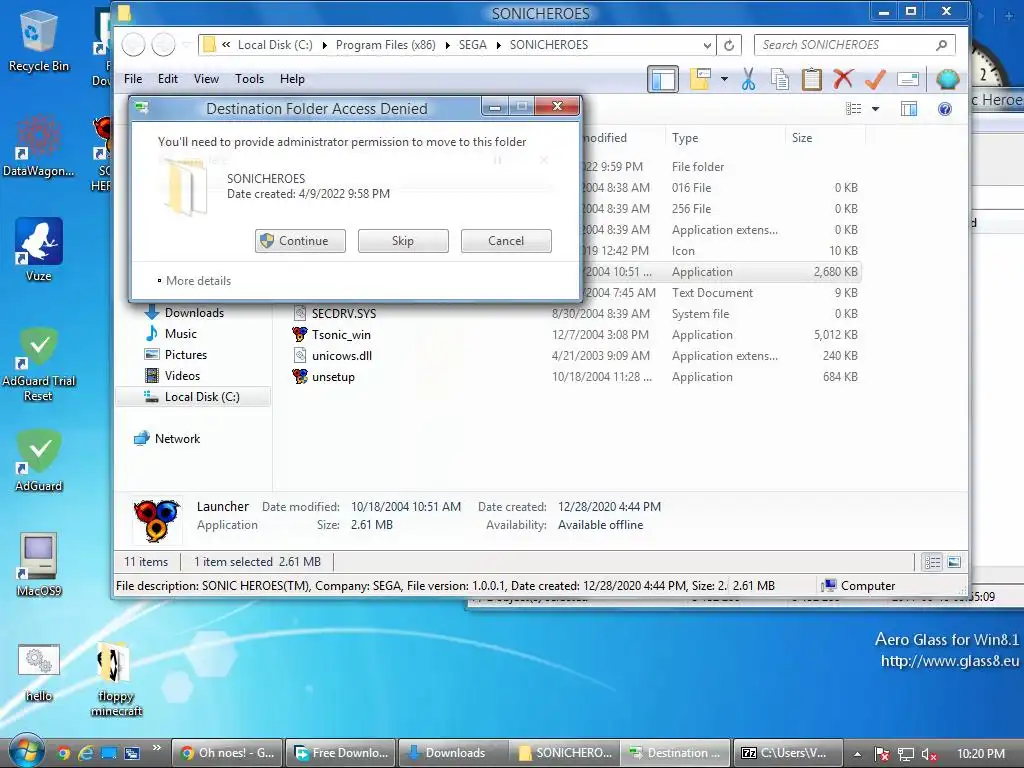
Task: Switch to the 7-Zip C:\Users taskbar button
Action: (x=786, y=753)
